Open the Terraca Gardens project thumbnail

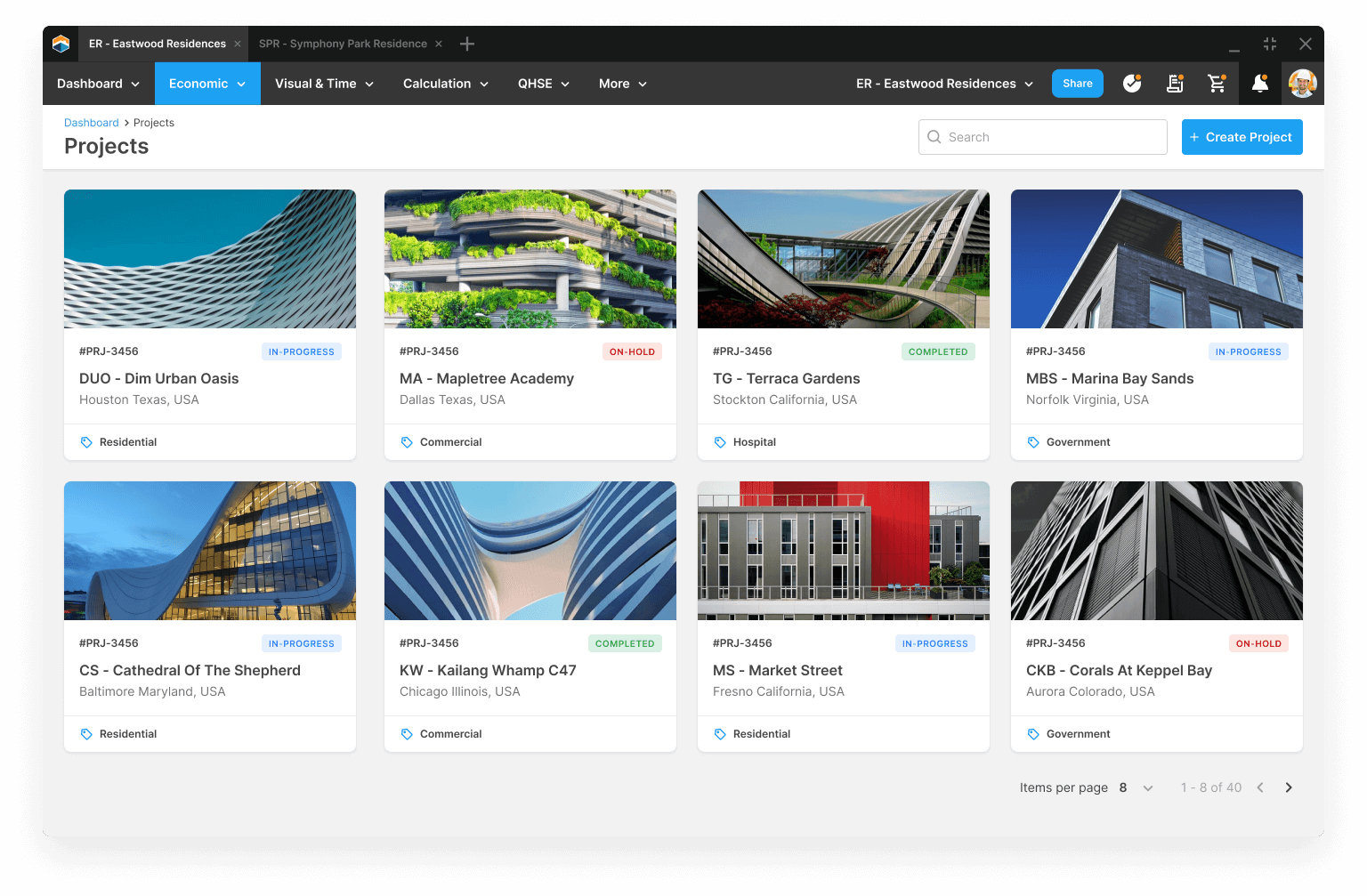843,259
